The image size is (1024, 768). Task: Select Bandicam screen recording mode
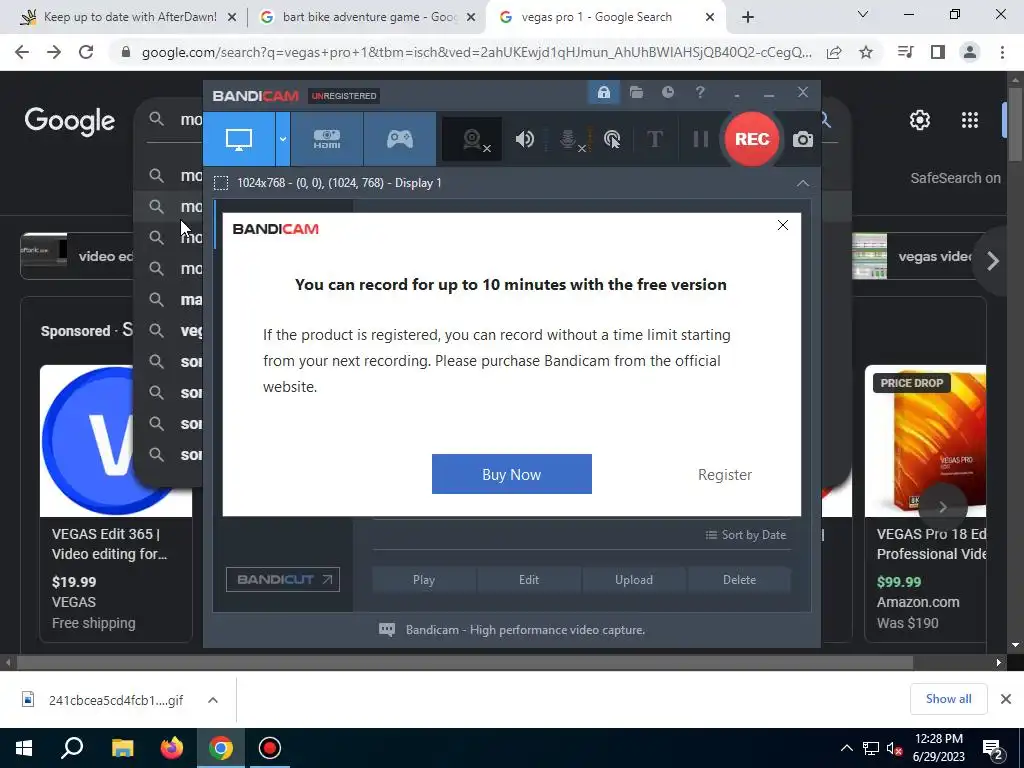239,139
